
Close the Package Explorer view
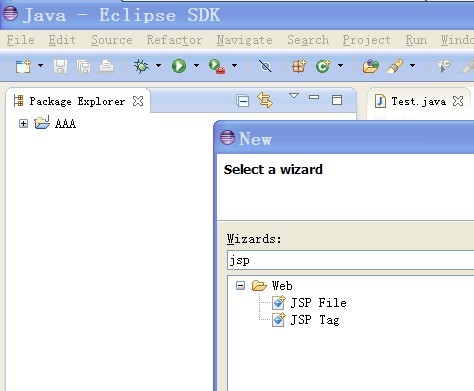coord(138,101)
